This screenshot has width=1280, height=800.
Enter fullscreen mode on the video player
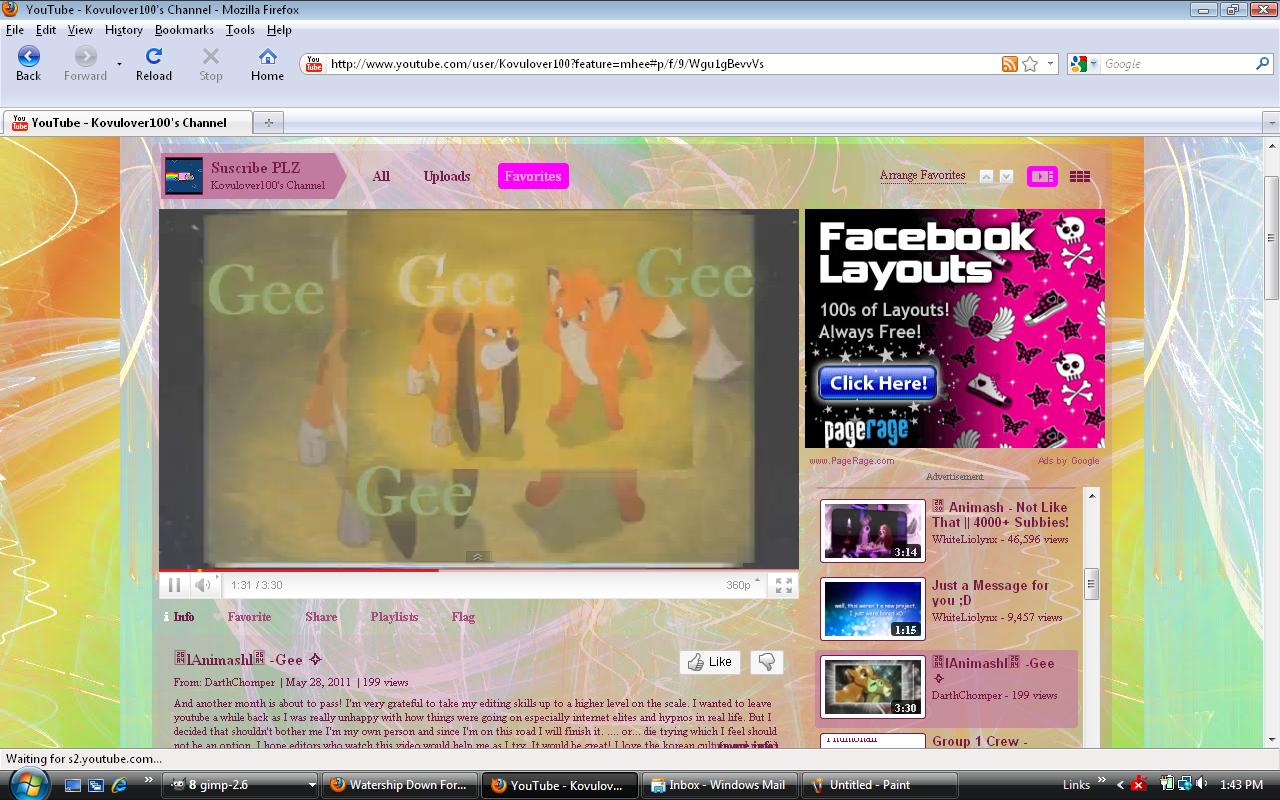point(784,585)
